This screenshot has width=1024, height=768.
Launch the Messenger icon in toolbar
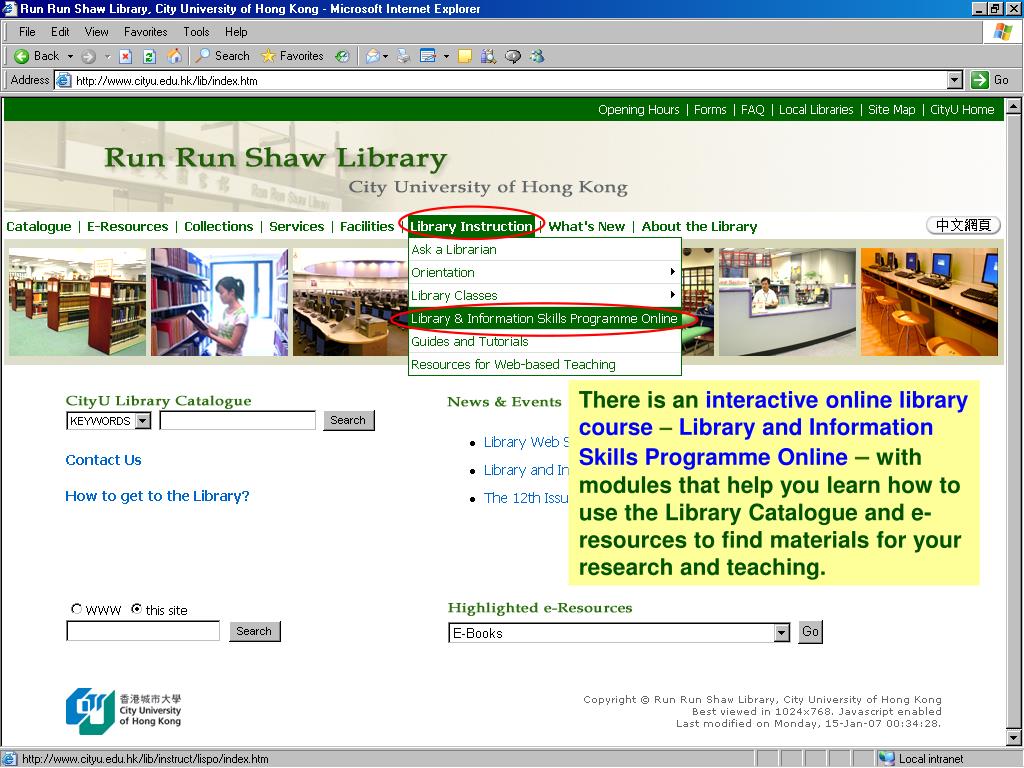coord(537,56)
